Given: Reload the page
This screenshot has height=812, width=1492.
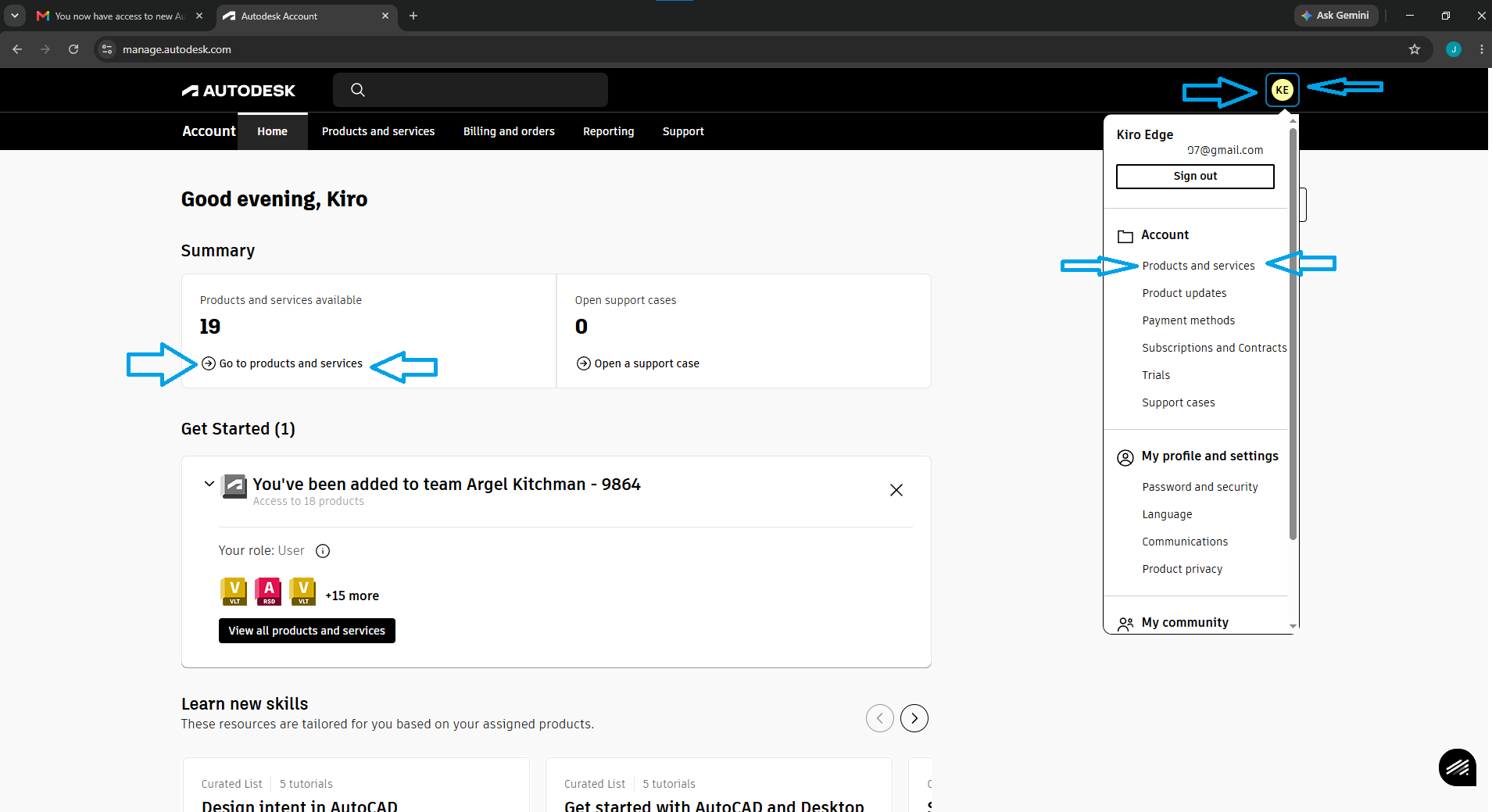Looking at the screenshot, I should pyautogui.click(x=73, y=49).
